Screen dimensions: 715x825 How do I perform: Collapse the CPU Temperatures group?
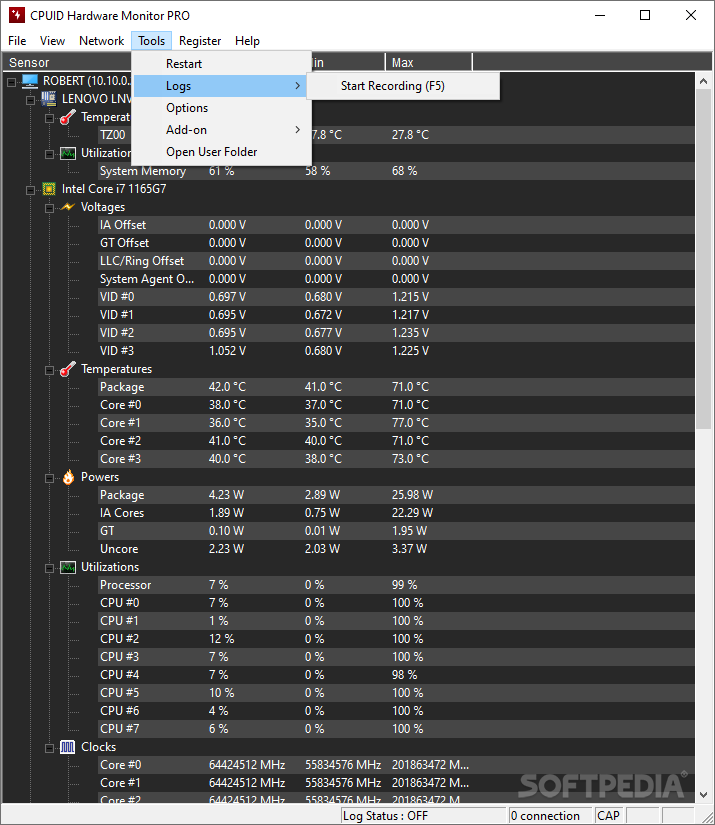pyautogui.click(x=49, y=370)
